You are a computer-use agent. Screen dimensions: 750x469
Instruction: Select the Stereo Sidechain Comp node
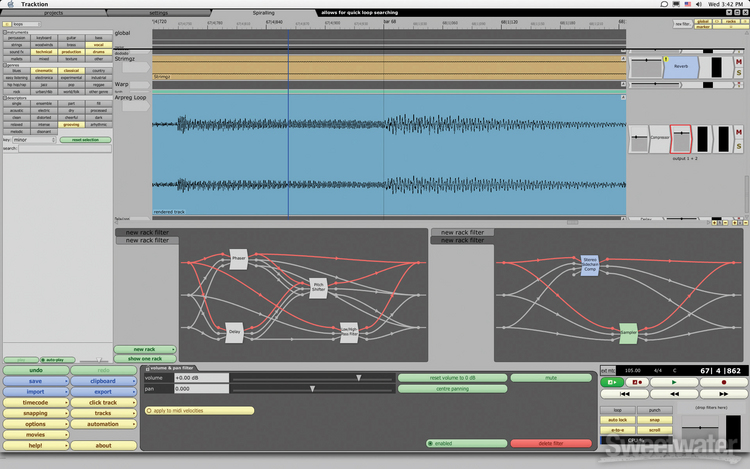pos(590,265)
